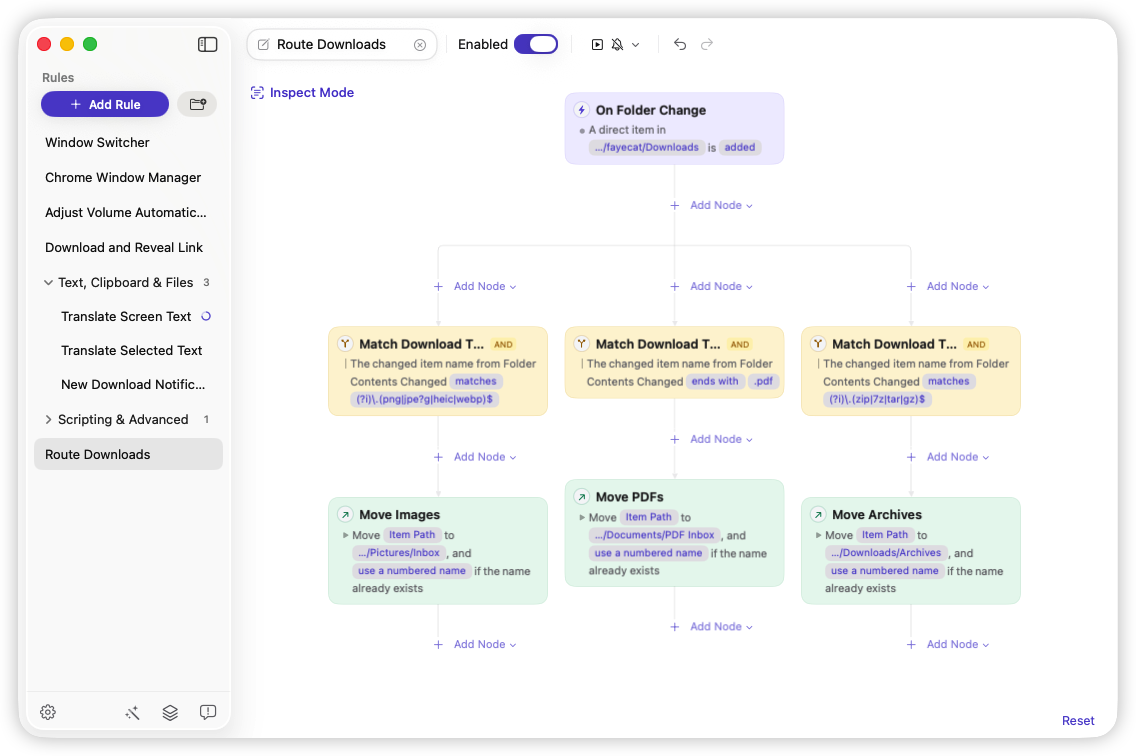Click the magic wand icon
This screenshot has height=756, width=1136.
click(132, 713)
